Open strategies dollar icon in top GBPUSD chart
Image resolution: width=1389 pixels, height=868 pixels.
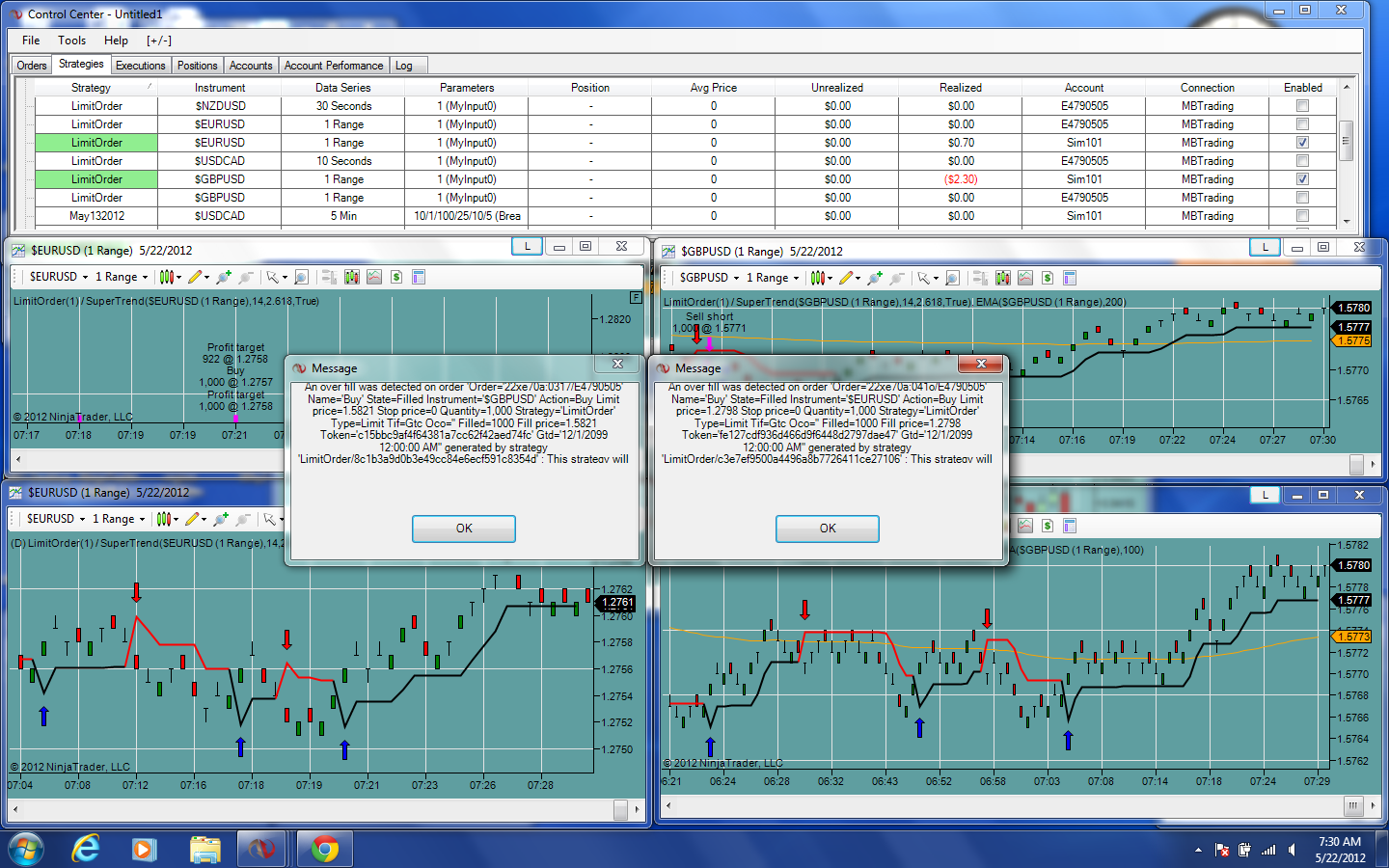point(1048,278)
